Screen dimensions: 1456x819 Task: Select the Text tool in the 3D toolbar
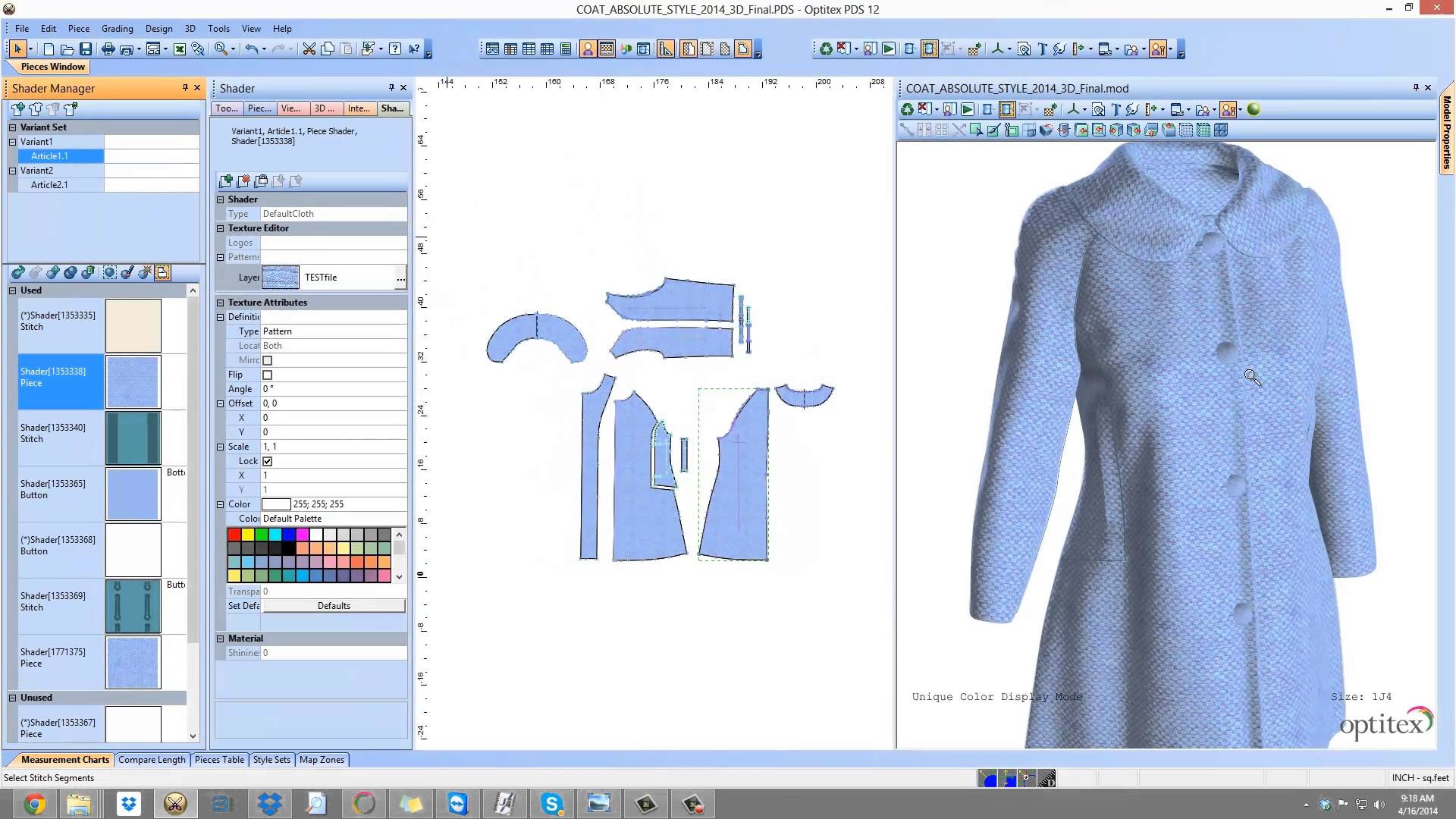pos(1116,109)
